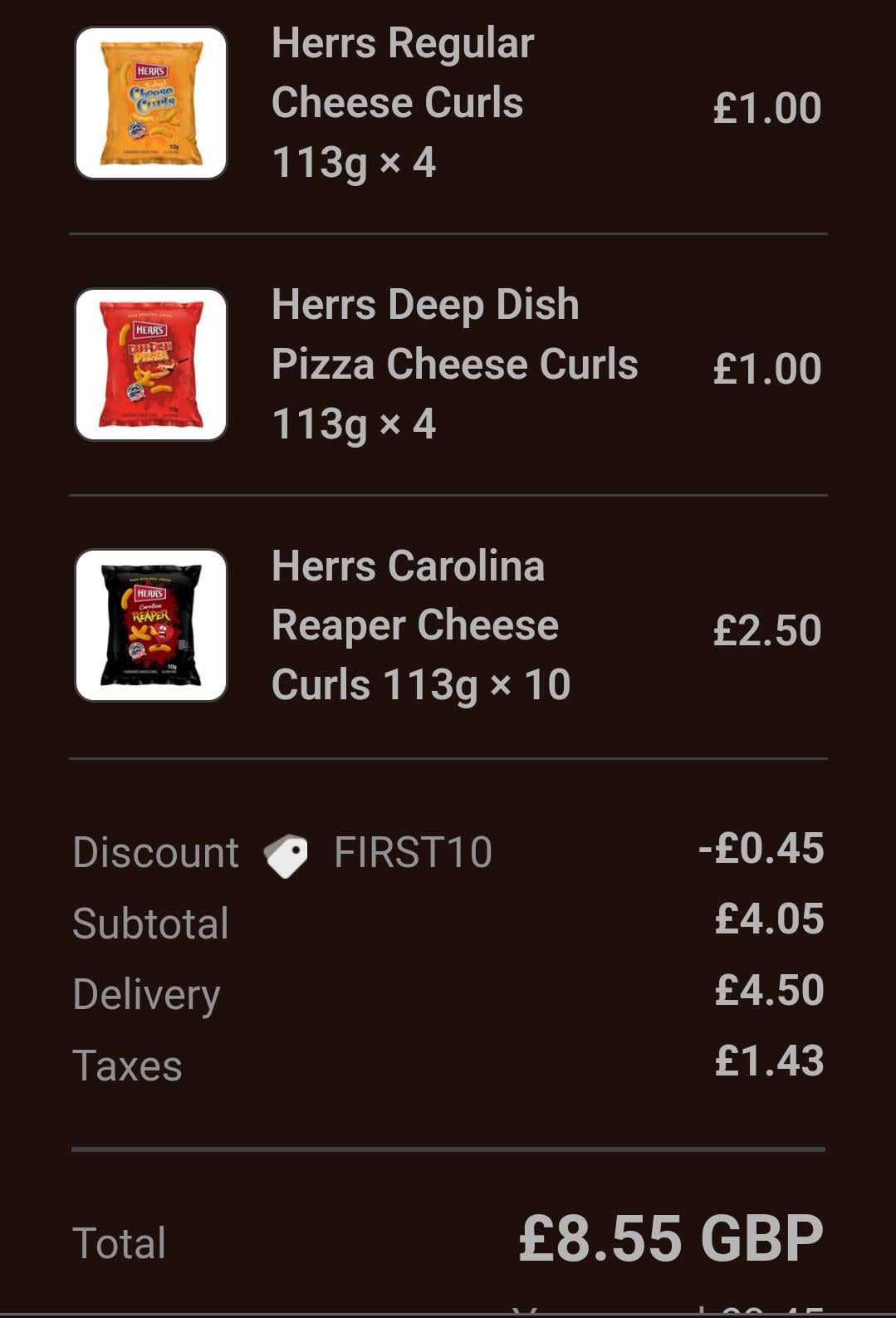Viewport: 896px width, 1318px height.
Task: Select the £8.55 GBP total
Action: coord(670,1239)
